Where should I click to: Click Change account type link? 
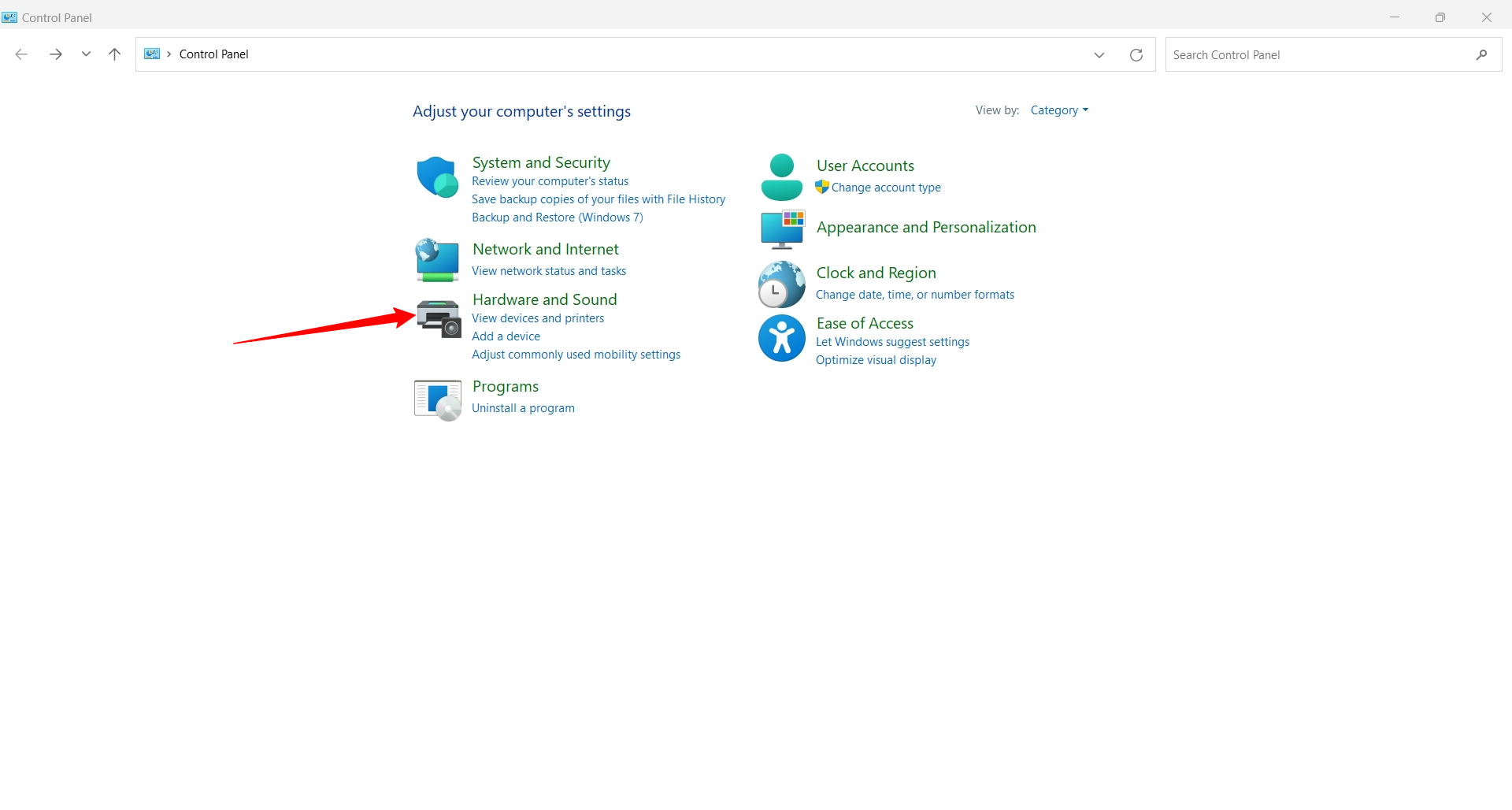(886, 188)
